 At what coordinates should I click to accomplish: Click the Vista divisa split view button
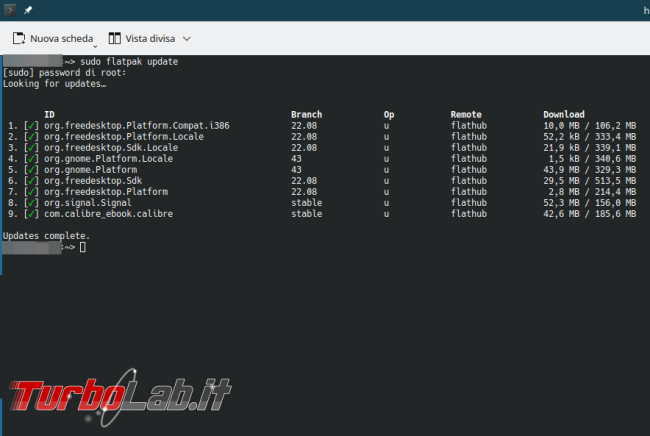pos(142,39)
